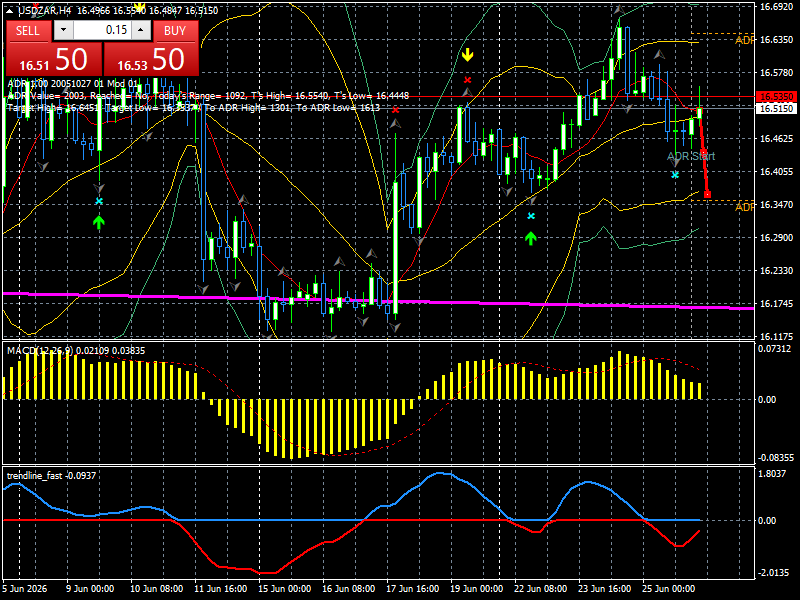This screenshot has width=800, height=600.
Task: Click the SELL button in the trading panel
Action: [28, 31]
